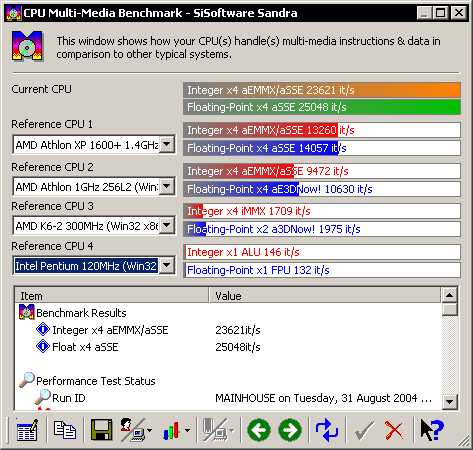This screenshot has height=450, width=473.
Task: Click the green Current CPU Floating-Point 25048 bar
Action: (x=322, y=107)
